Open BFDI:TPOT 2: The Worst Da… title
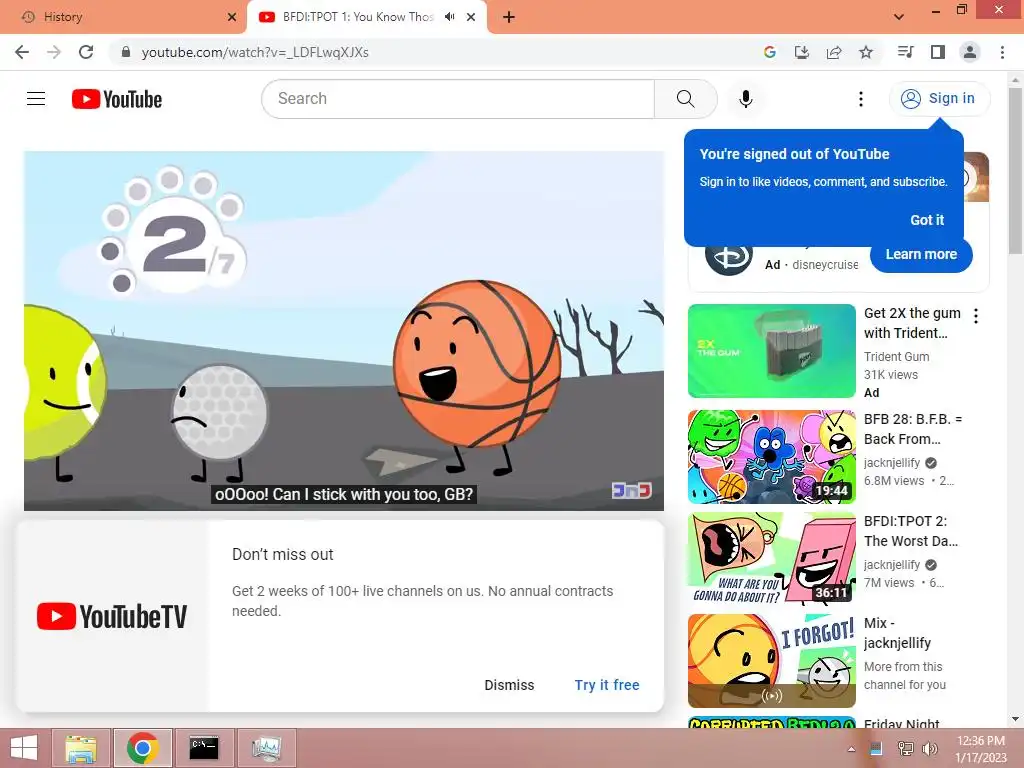 click(x=910, y=531)
